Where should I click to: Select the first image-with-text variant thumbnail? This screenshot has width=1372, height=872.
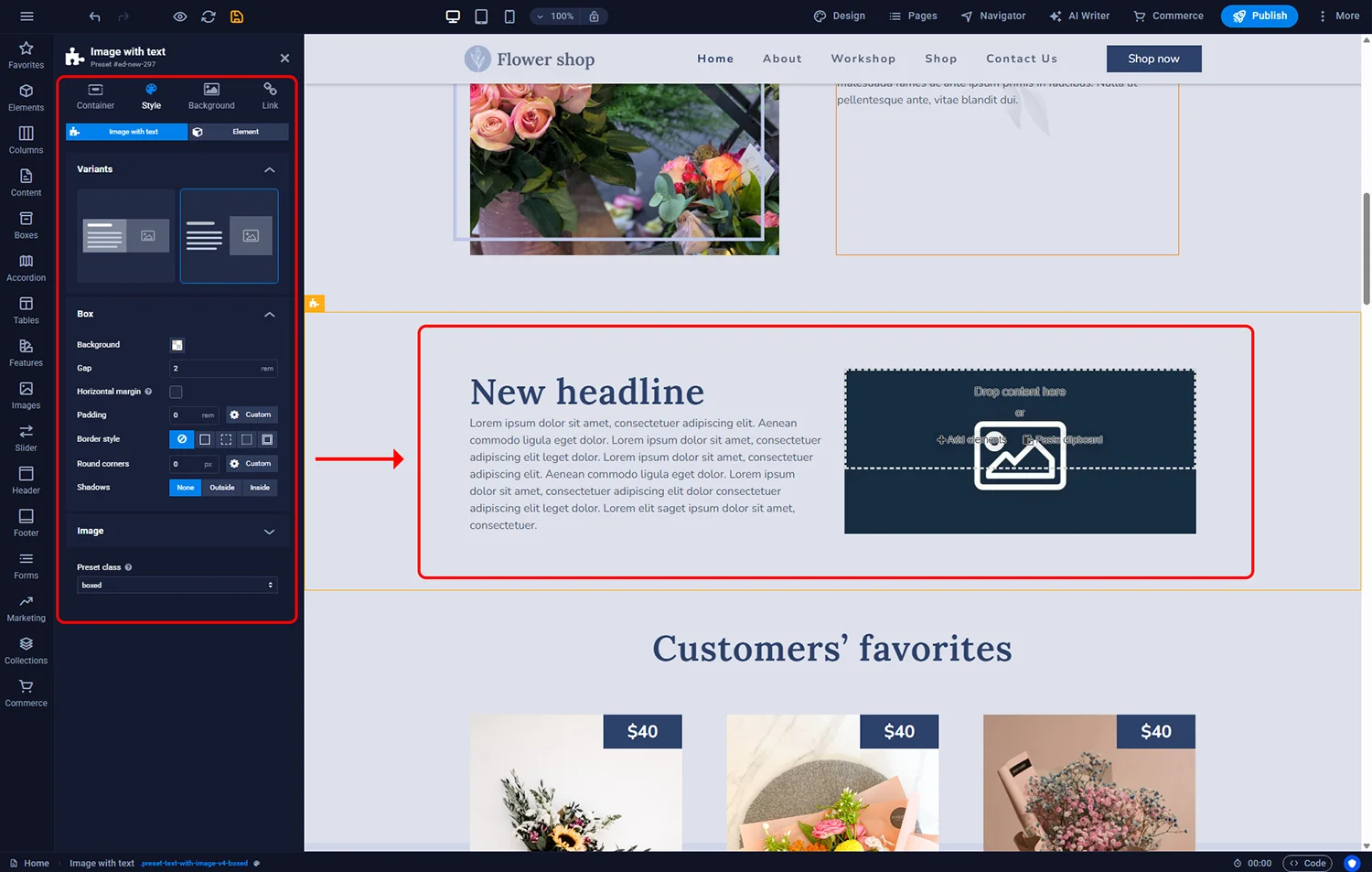126,236
